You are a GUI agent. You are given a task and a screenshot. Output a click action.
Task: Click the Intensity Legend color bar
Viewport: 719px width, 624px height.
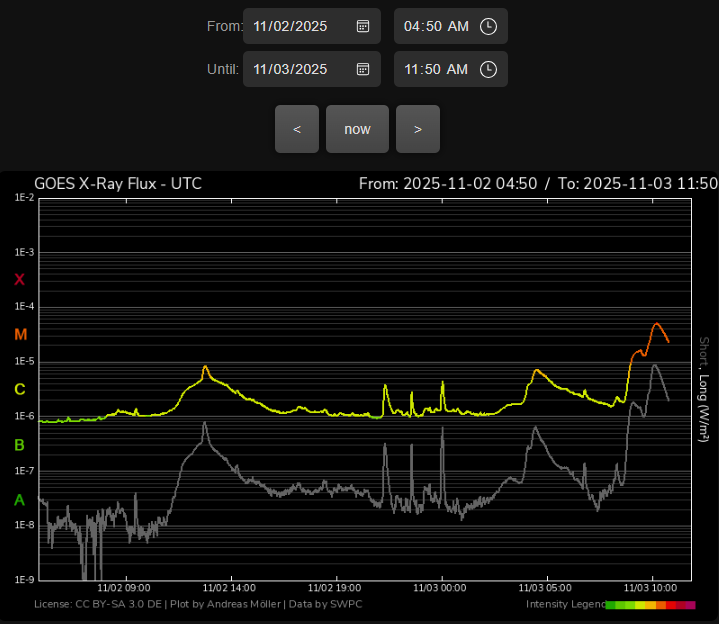pos(649,605)
